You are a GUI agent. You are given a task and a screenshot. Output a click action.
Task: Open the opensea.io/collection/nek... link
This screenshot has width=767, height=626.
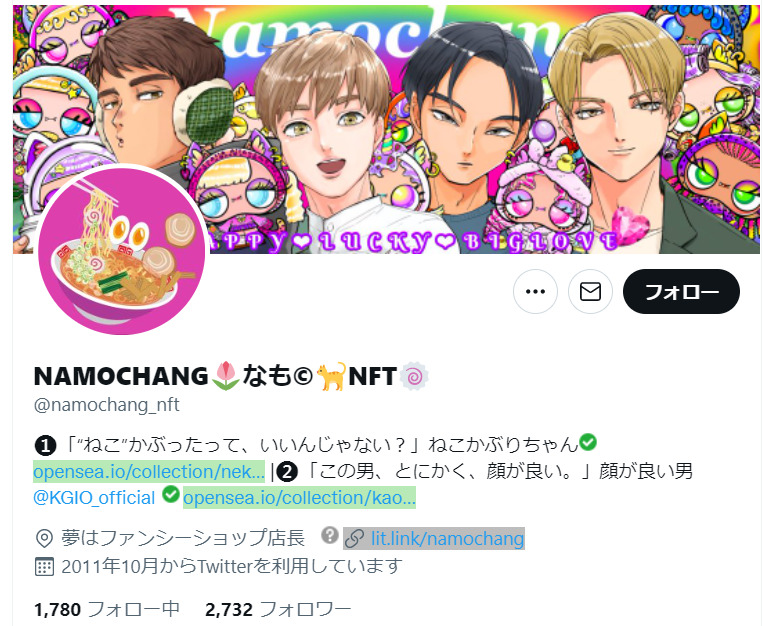(x=149, y=471)
